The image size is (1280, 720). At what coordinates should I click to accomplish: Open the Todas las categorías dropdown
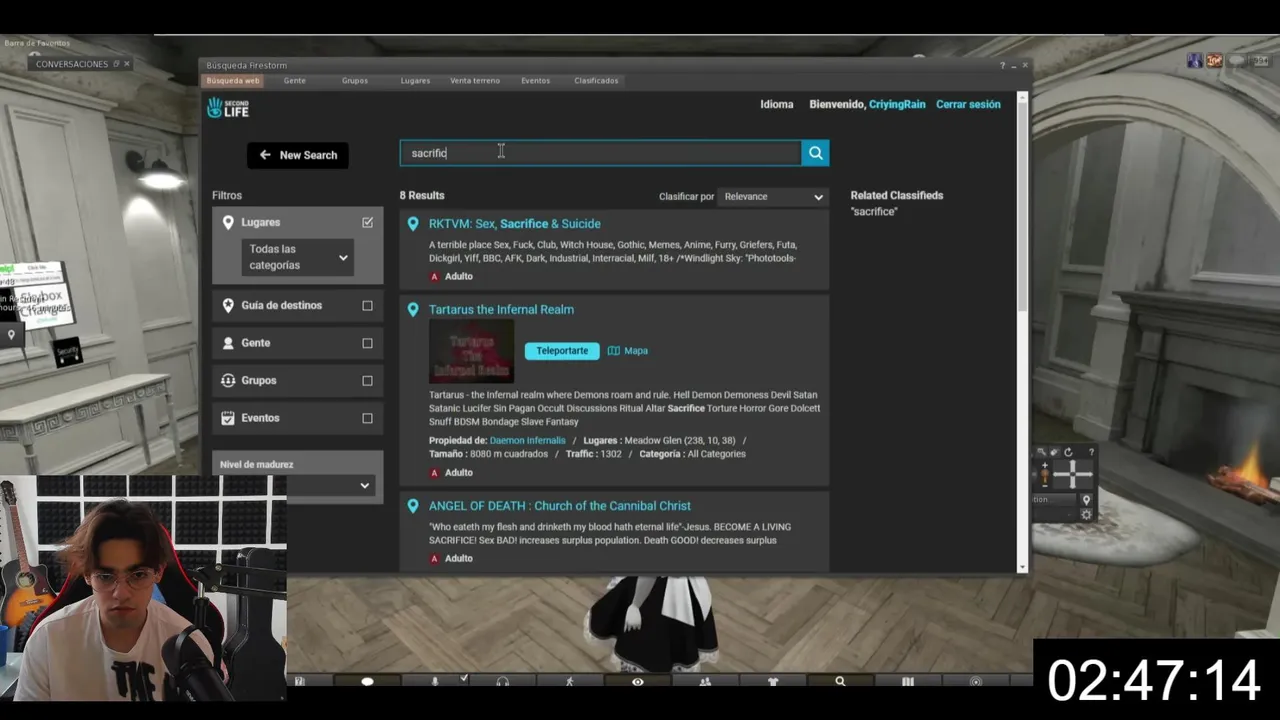pos(298,257)
